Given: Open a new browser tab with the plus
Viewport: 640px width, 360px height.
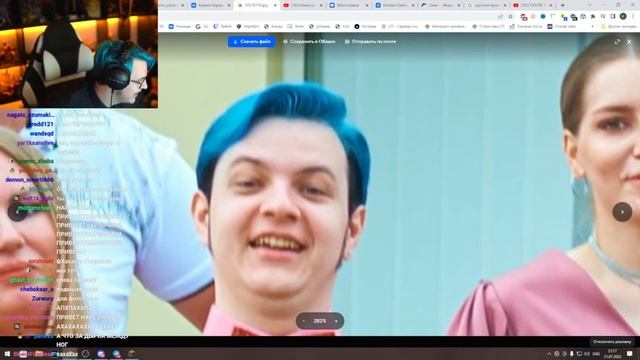Looking at the screenshot, I should 562,5.
